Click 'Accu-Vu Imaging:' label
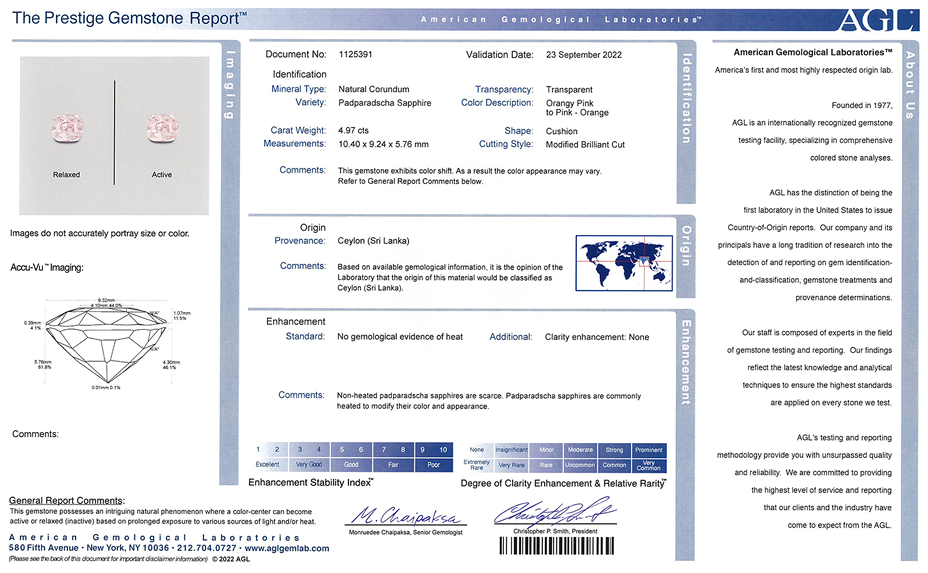The width and height of the screenshot is (928, 573). coord(47,268)
